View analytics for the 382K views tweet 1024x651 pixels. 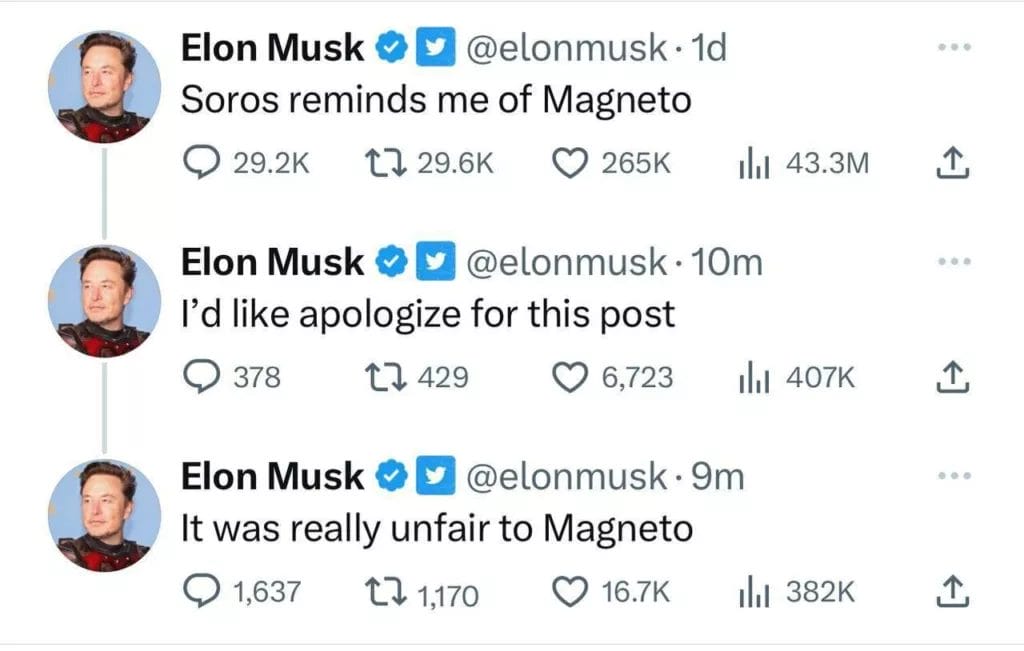coord(751,592)
